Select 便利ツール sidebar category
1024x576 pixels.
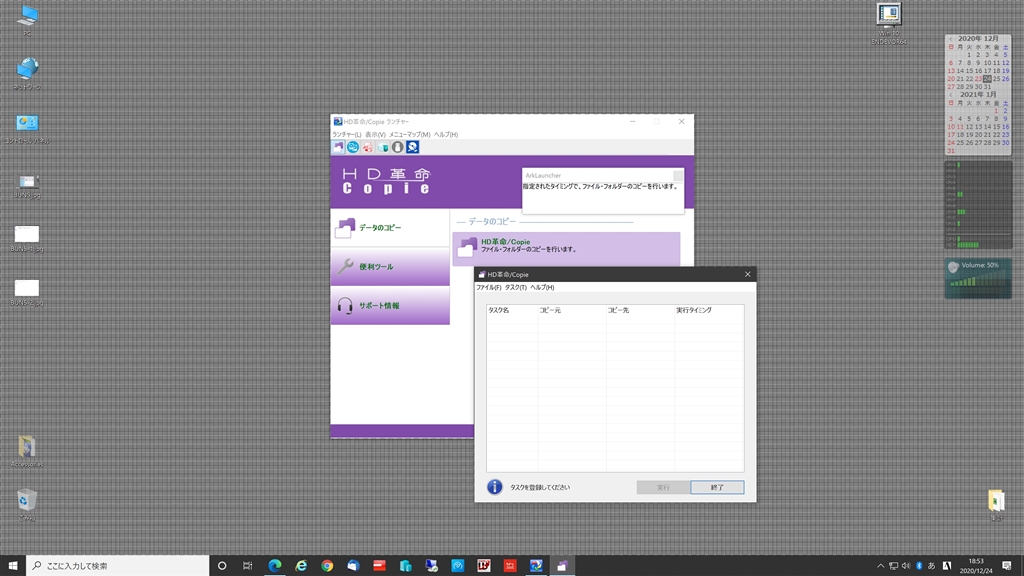point(390,266)
